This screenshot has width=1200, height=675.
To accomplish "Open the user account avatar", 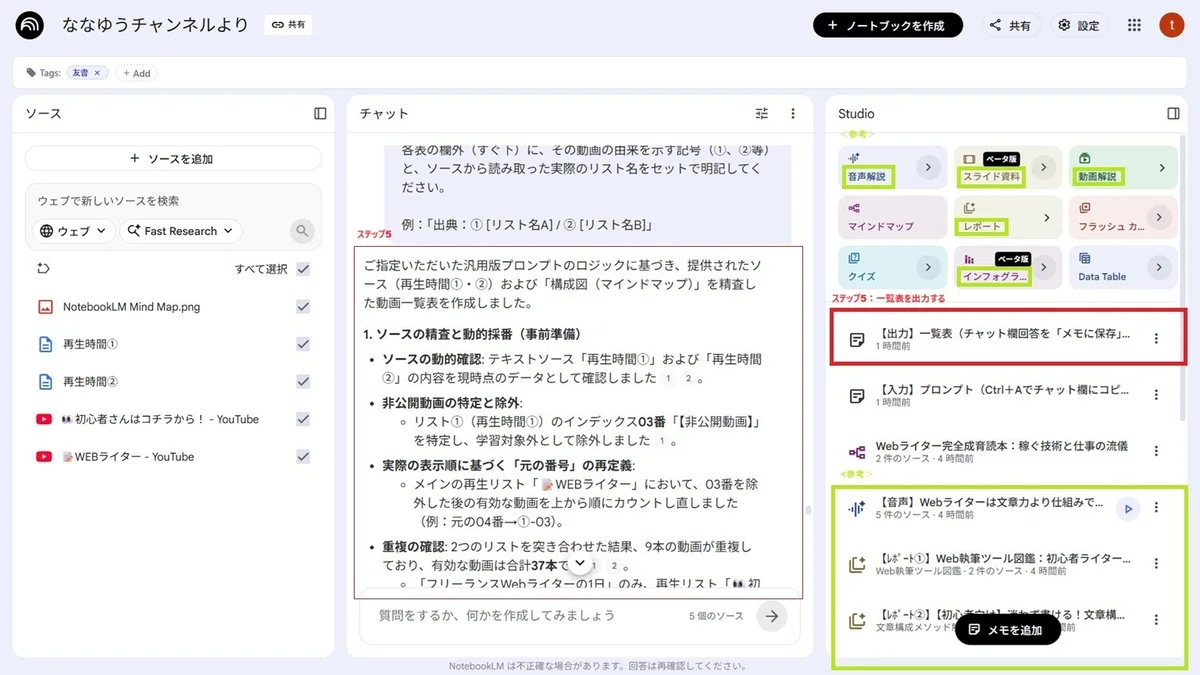I will [1171, 25].
